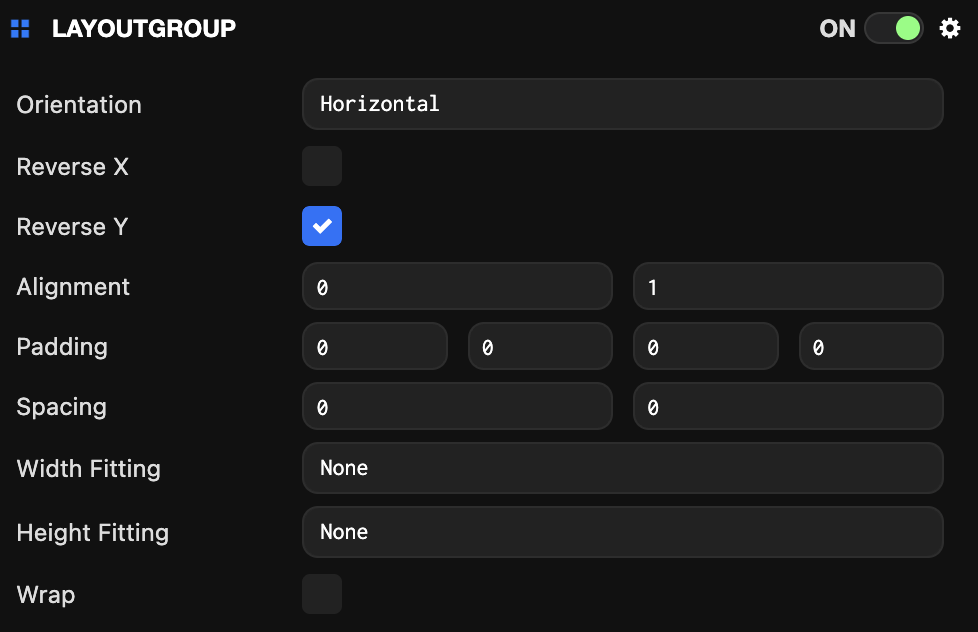Disable the Reverse Y checkbox
Screen dimensions: 978x632
(321, 226)
